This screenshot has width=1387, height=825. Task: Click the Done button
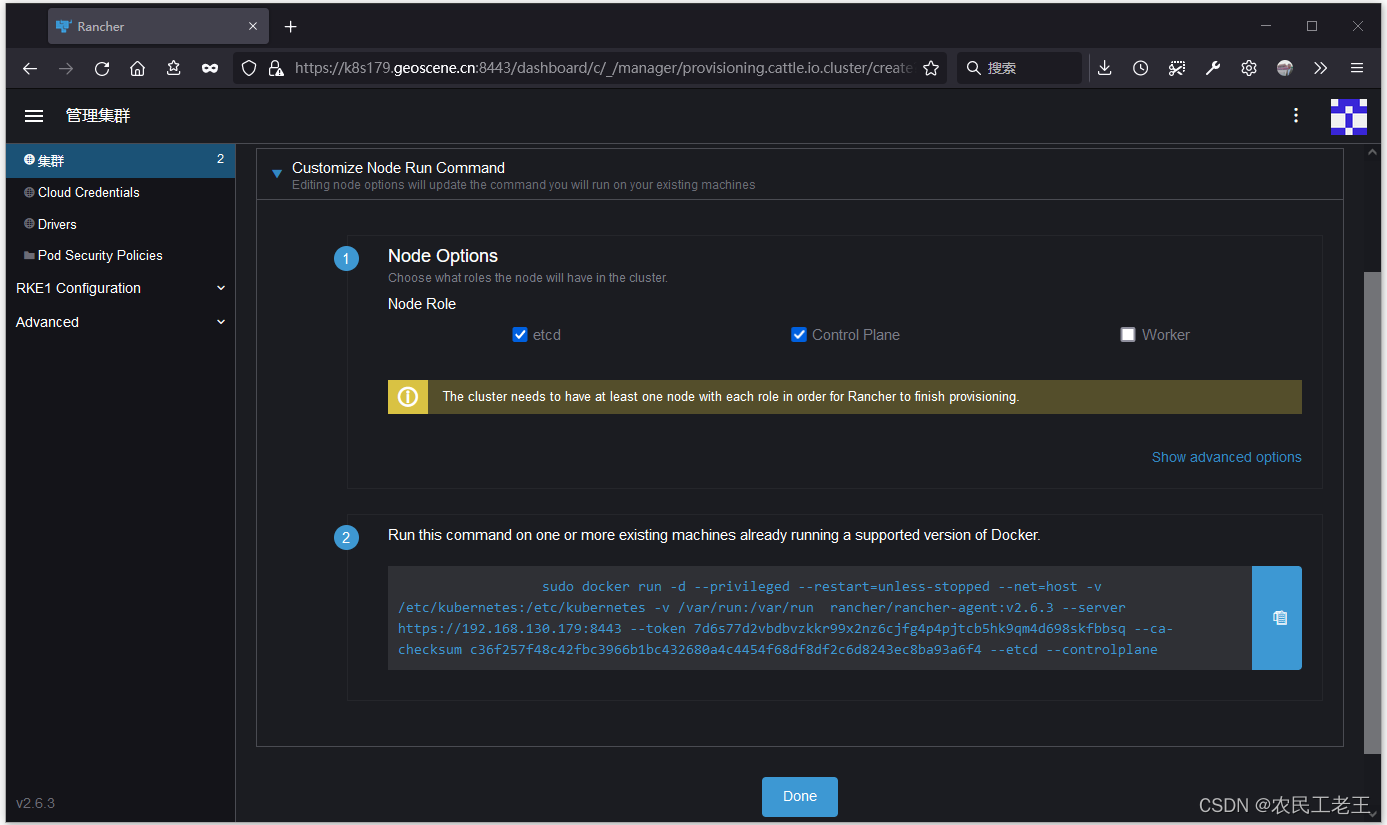pos(800,797)
